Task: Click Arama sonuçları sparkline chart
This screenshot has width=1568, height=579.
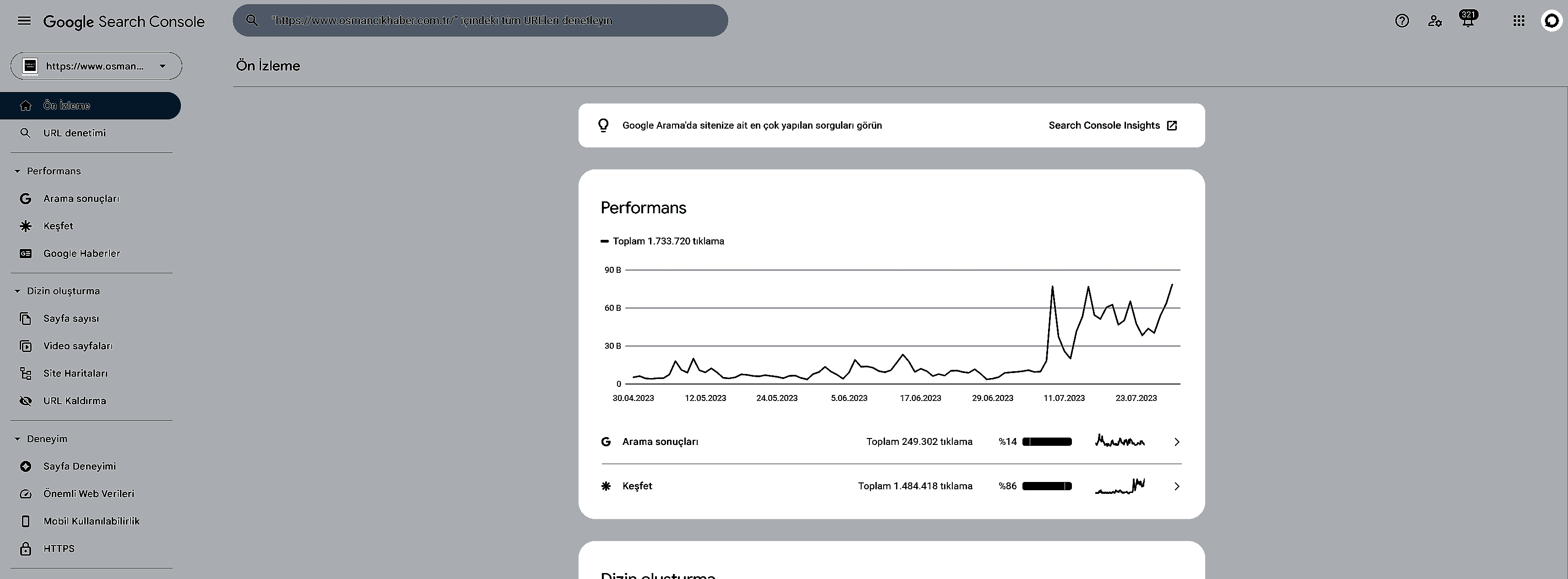Action: pyautogui.click(x=1120, y=440)
